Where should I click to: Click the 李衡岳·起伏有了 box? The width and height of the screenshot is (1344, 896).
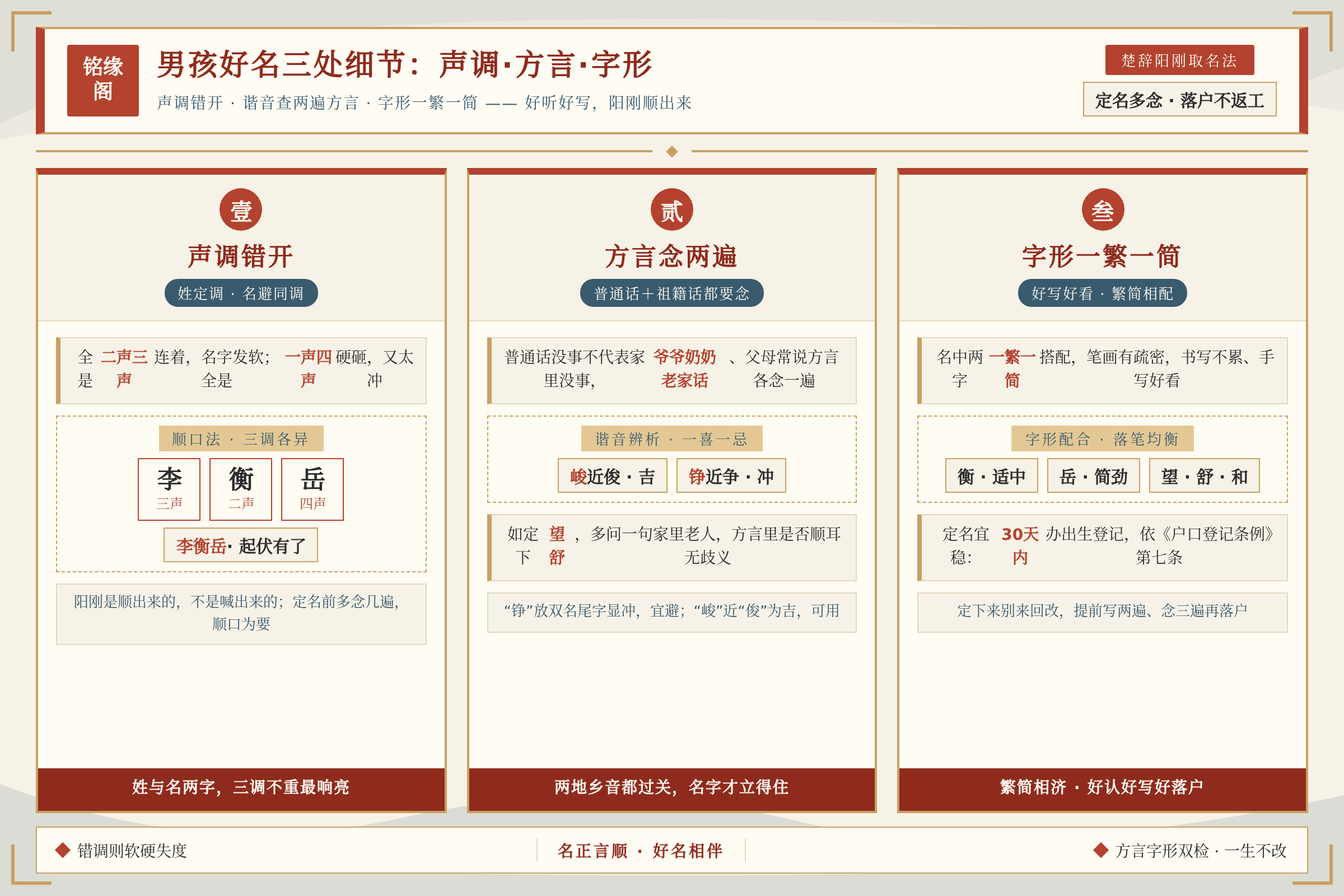point(241,545)
